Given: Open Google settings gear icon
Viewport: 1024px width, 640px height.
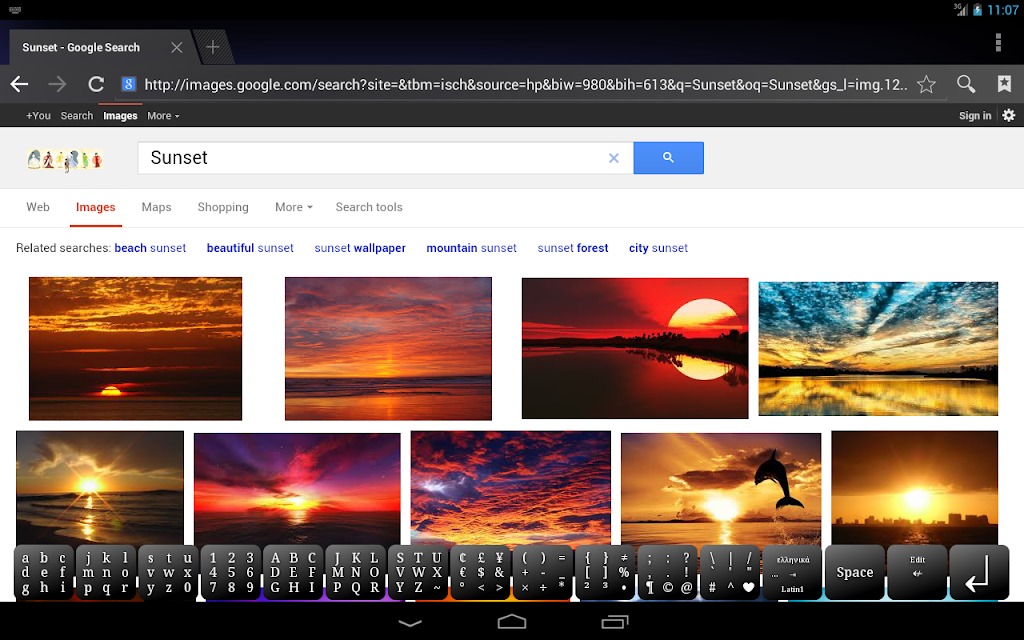Looking at the screenshot, I should tap(1008, 116).
